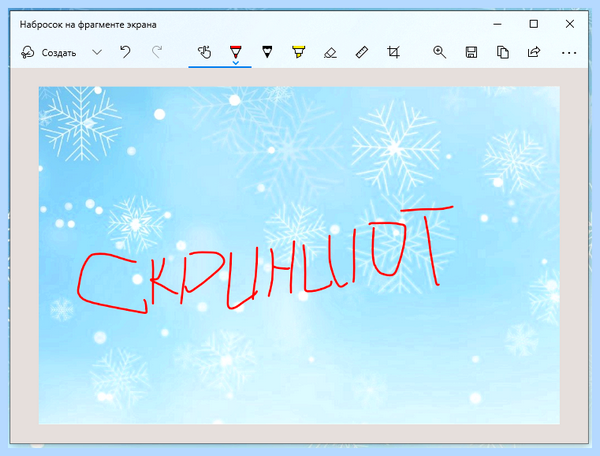Save the snip with floppy icon
The image size is (600, 456).
pyautogui.click(x=471, y=52)
